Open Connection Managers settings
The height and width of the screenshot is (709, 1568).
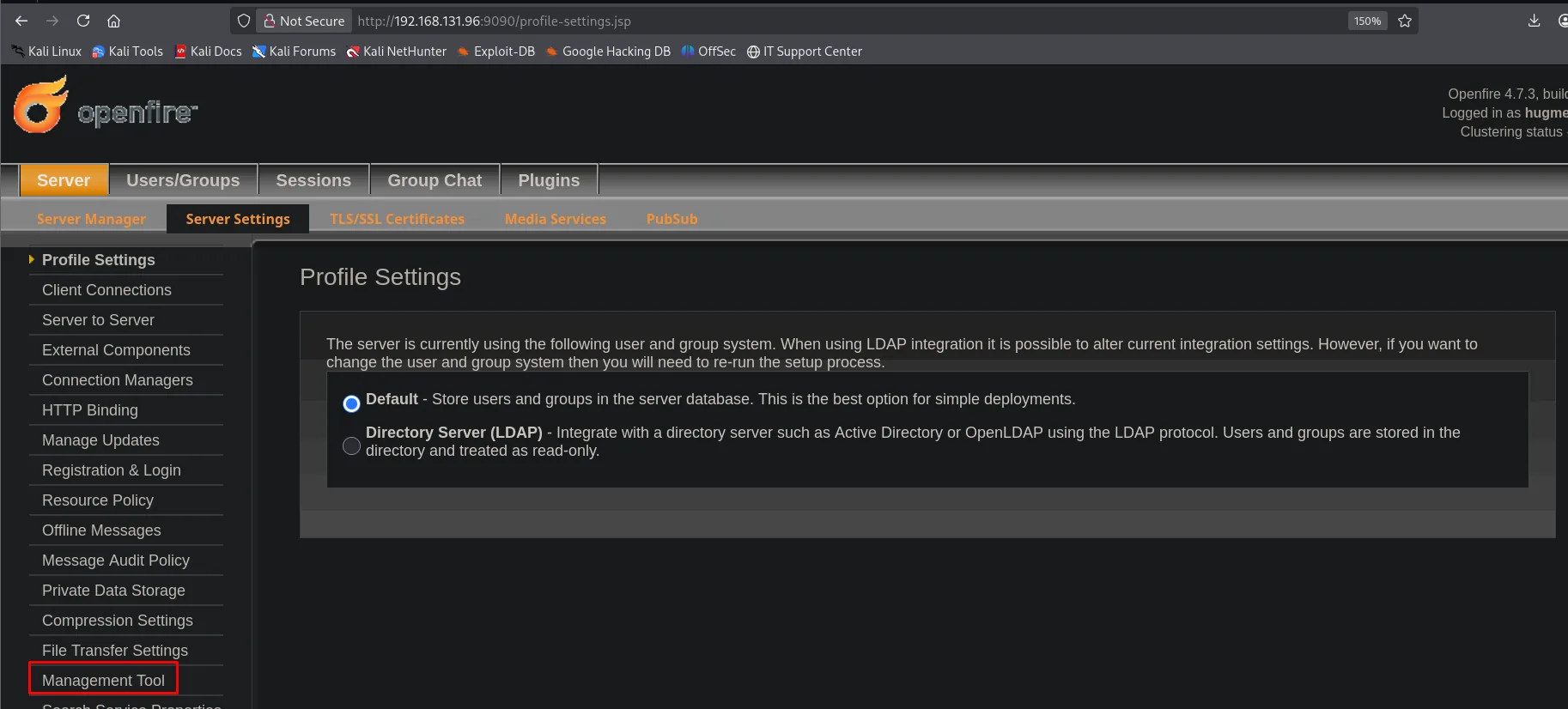117,380
